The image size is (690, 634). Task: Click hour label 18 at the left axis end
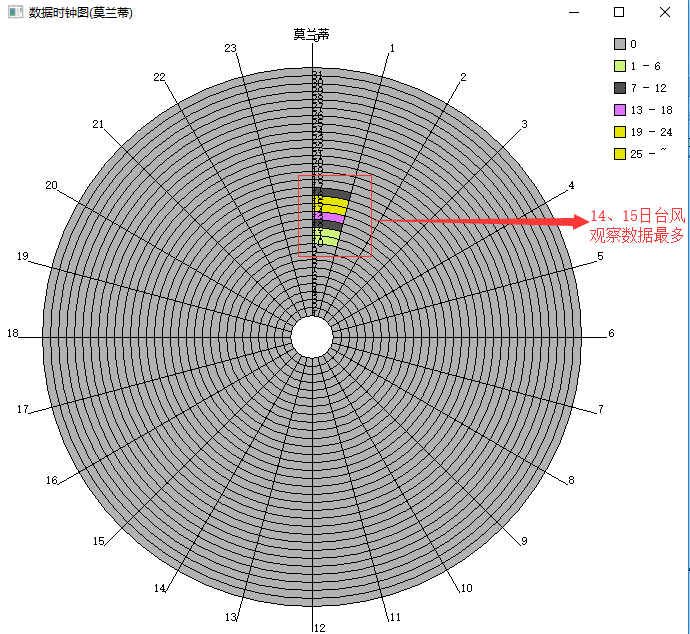pos(13,333)
